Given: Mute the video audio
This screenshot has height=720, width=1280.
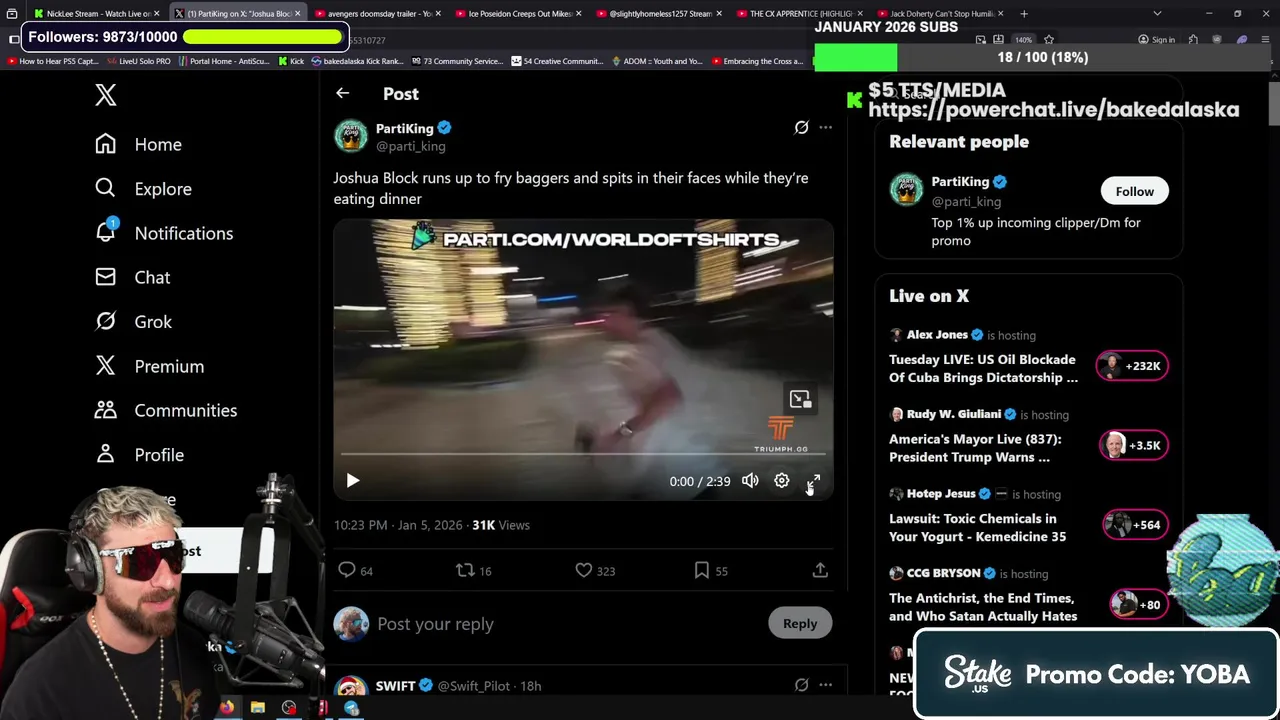Looking at the screenshot, I should (750, 481).
